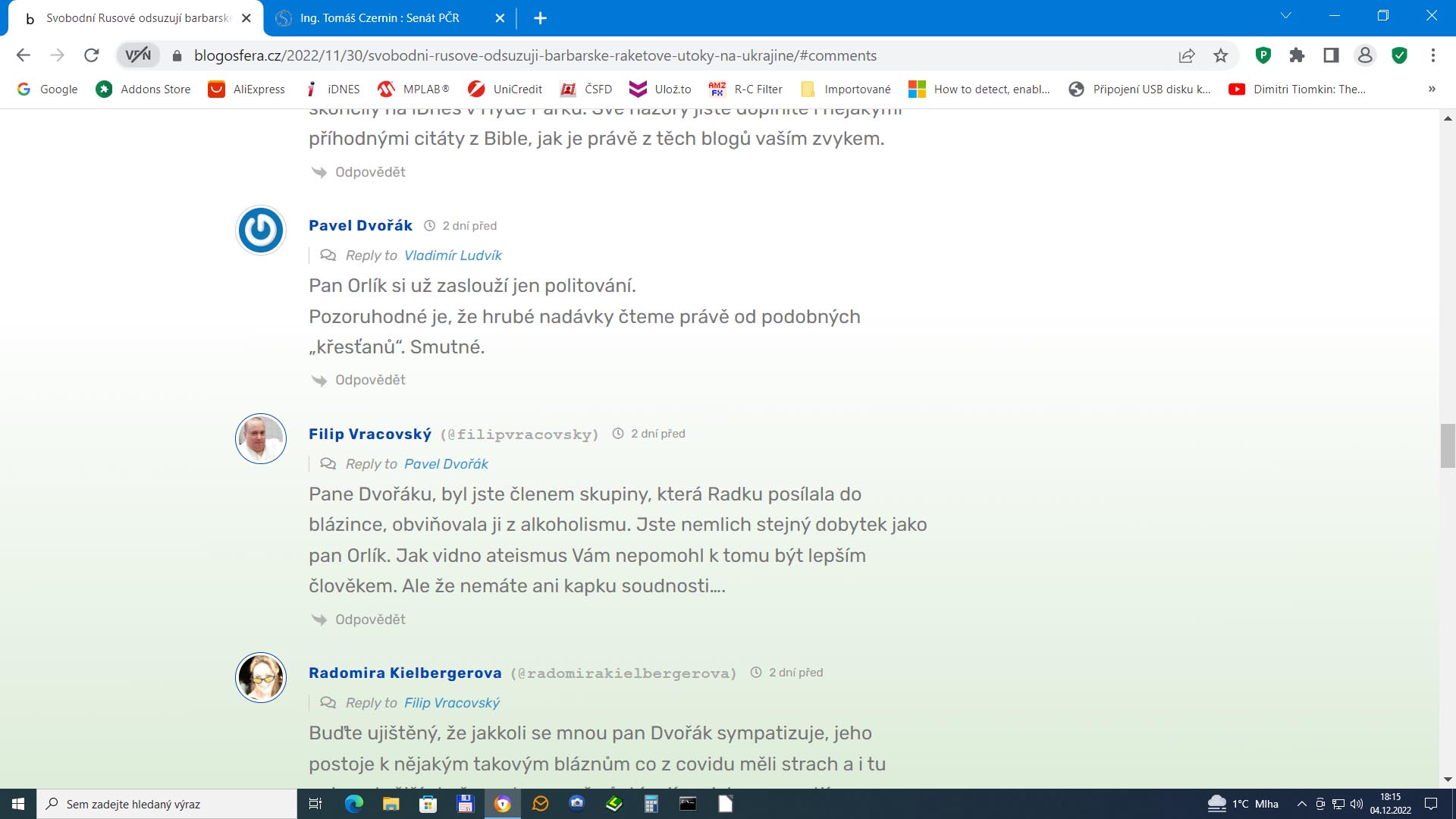This screenshot has width=1456, height=819.
Task: Click Radomira Kielbergerova's avatar thumbnail
Action: [x=261, y=677]
